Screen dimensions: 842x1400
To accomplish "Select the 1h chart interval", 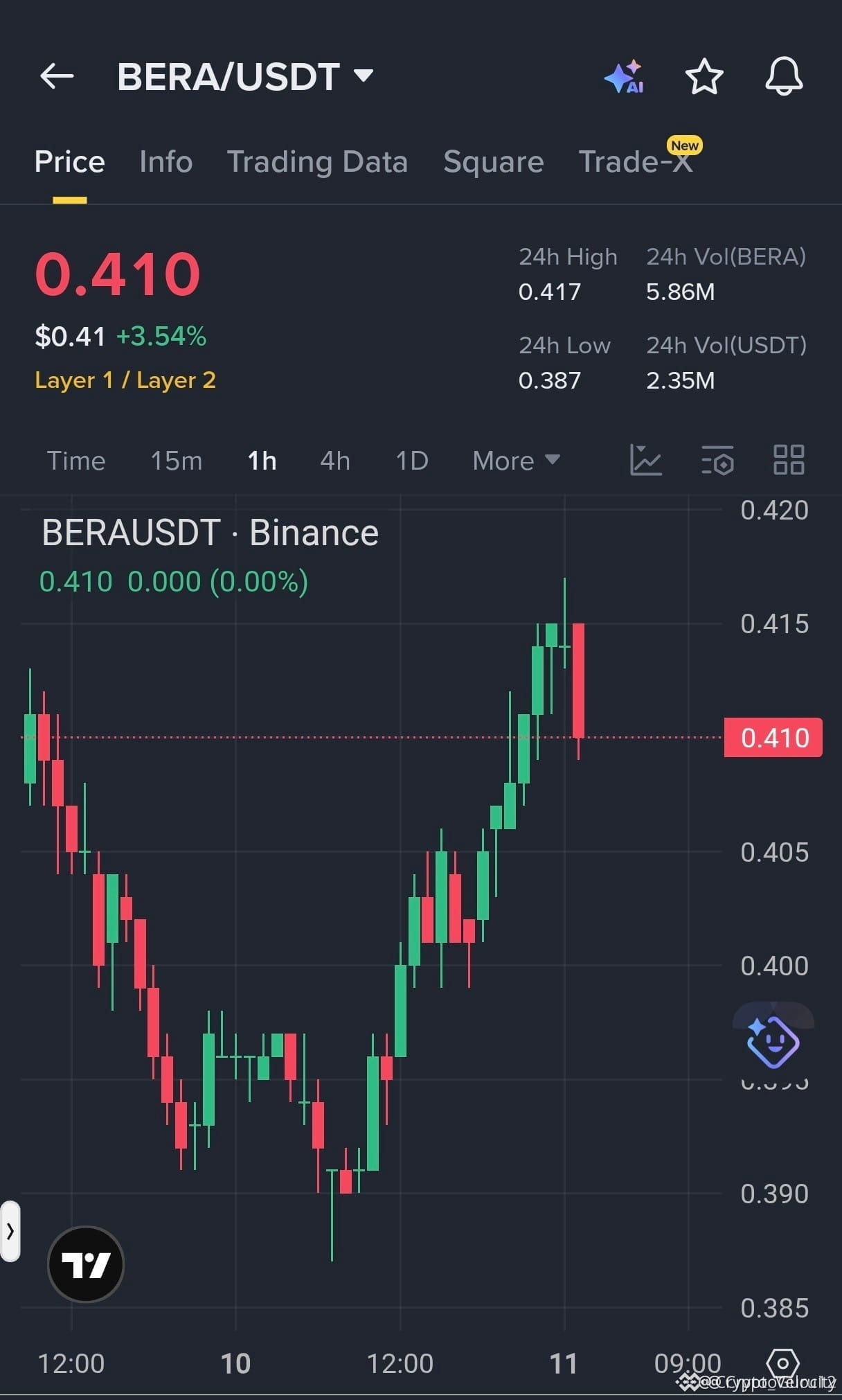I will (262, 461).
